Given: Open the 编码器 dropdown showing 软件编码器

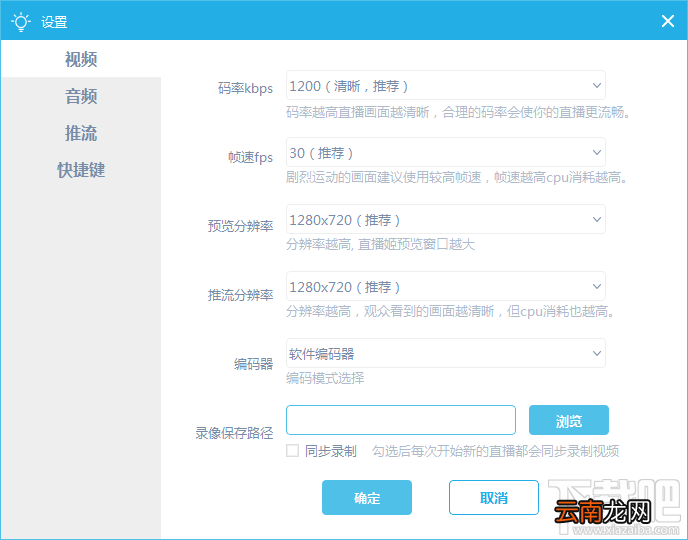Looking at the screenshot, I should coord(446,353).
